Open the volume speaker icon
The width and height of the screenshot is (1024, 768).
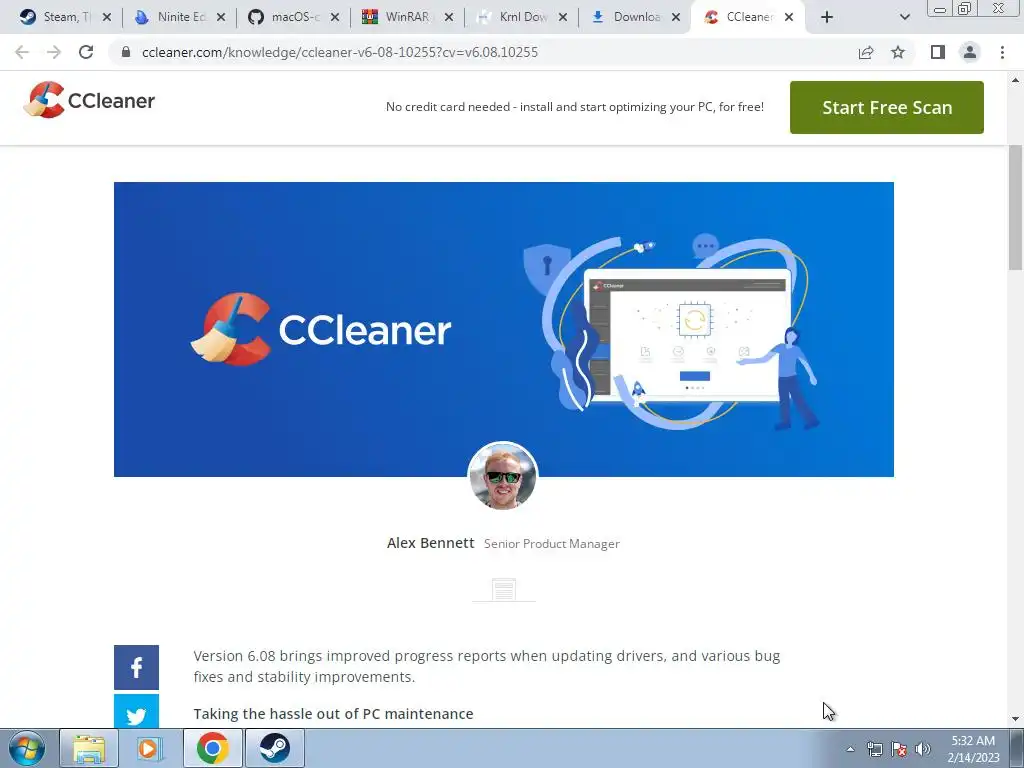[922, 749]
